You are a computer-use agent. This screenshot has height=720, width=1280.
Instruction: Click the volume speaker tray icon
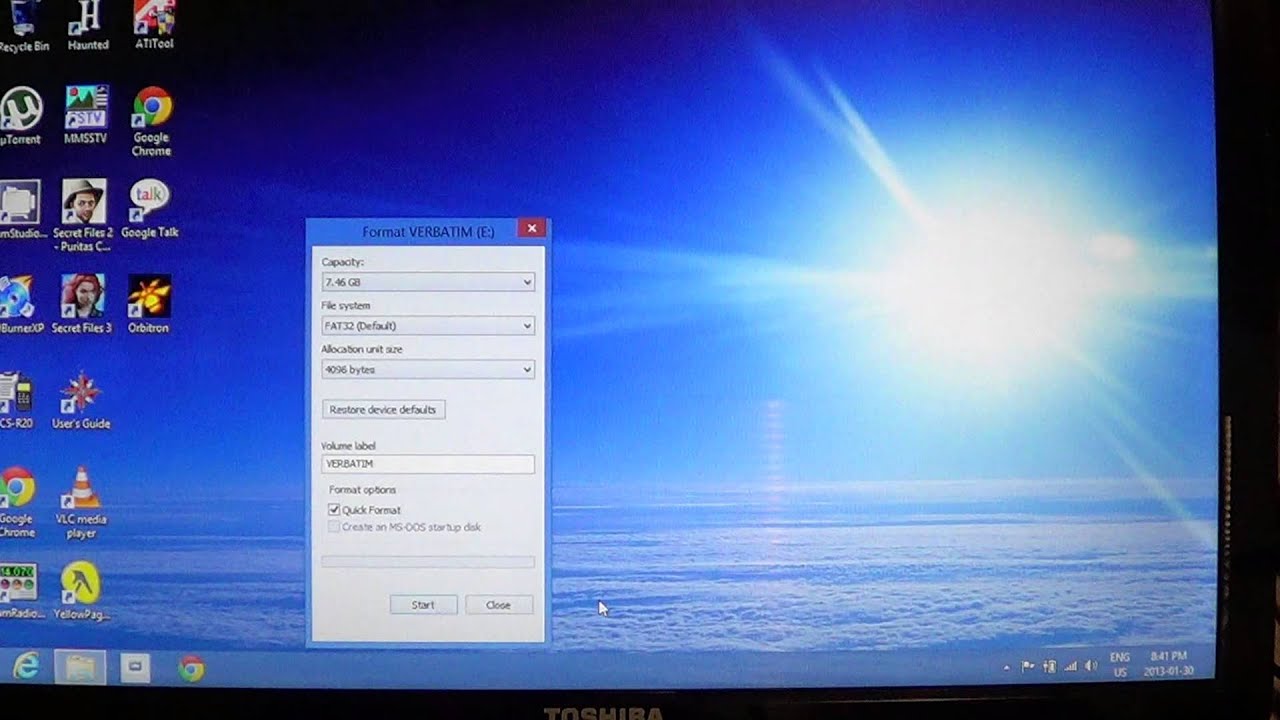tap(1091, 666)
